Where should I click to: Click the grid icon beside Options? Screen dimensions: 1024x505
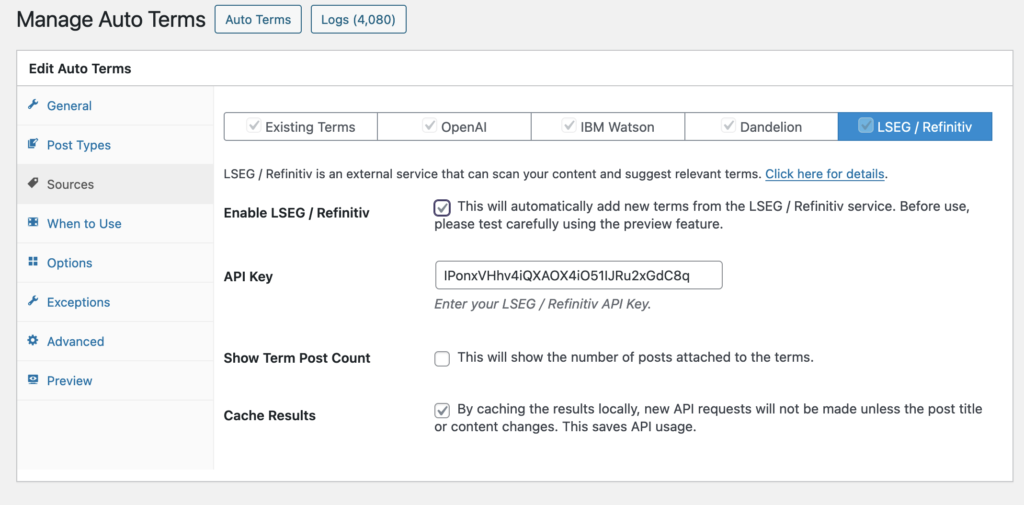33,262
